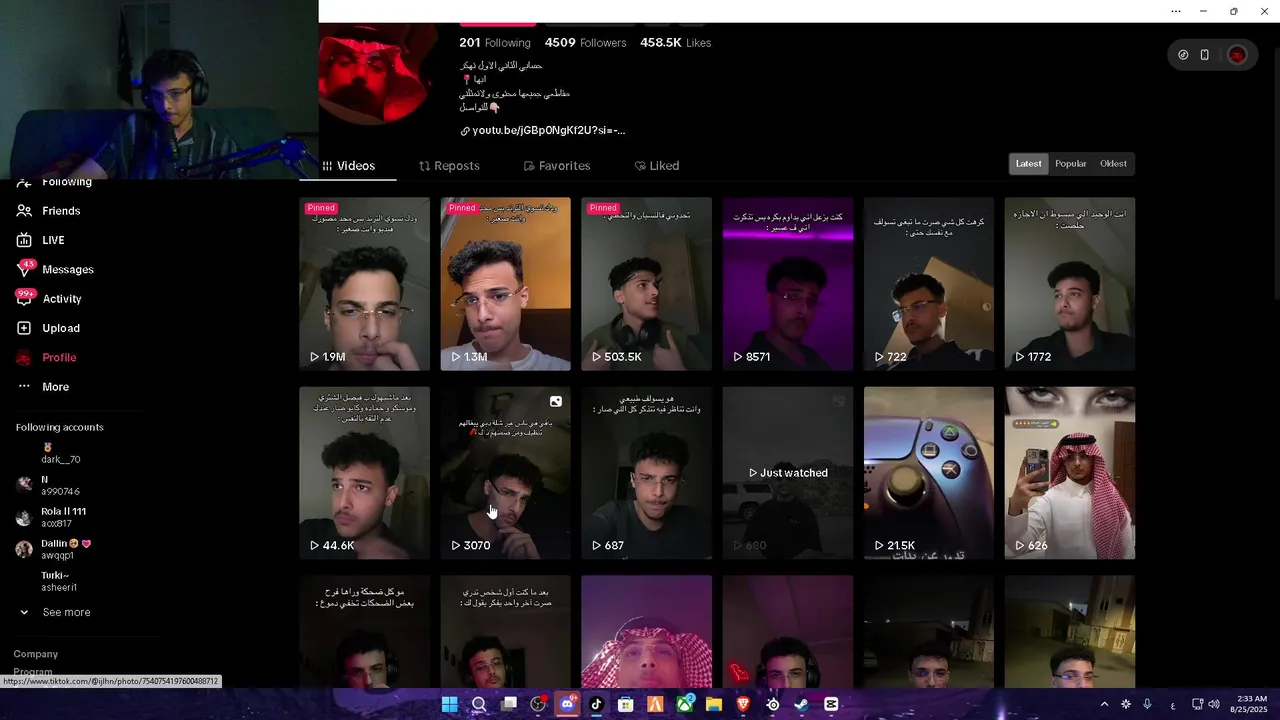
Task: Open the video with 8571 views
Action: [788, 284]
